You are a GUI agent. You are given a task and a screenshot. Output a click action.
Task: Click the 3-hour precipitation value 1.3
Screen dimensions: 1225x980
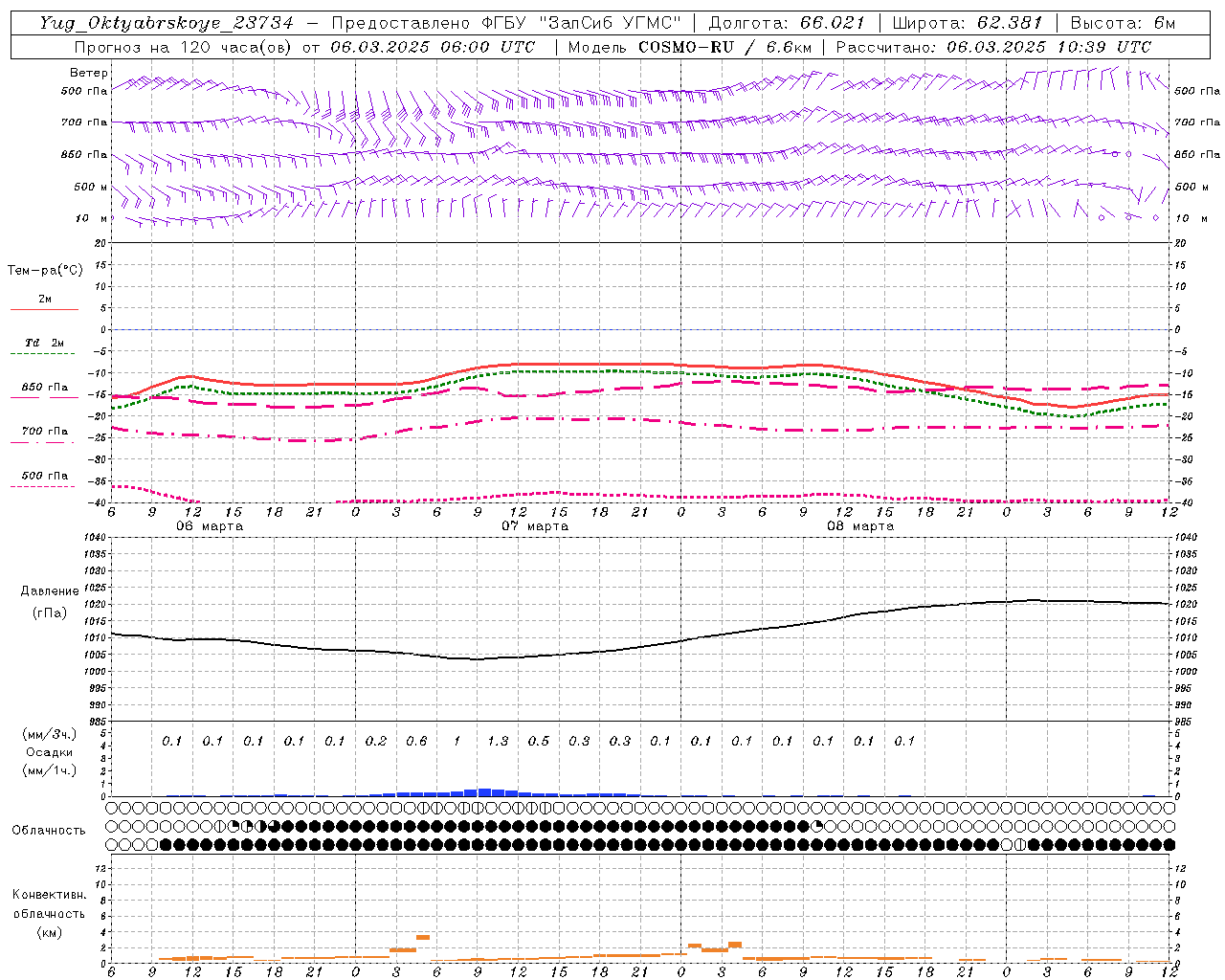tap(498, 741)
